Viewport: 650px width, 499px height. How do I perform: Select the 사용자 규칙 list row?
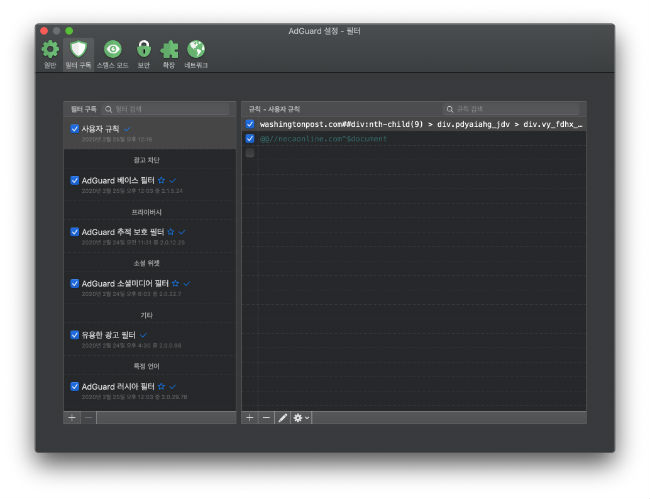(150, 133)
